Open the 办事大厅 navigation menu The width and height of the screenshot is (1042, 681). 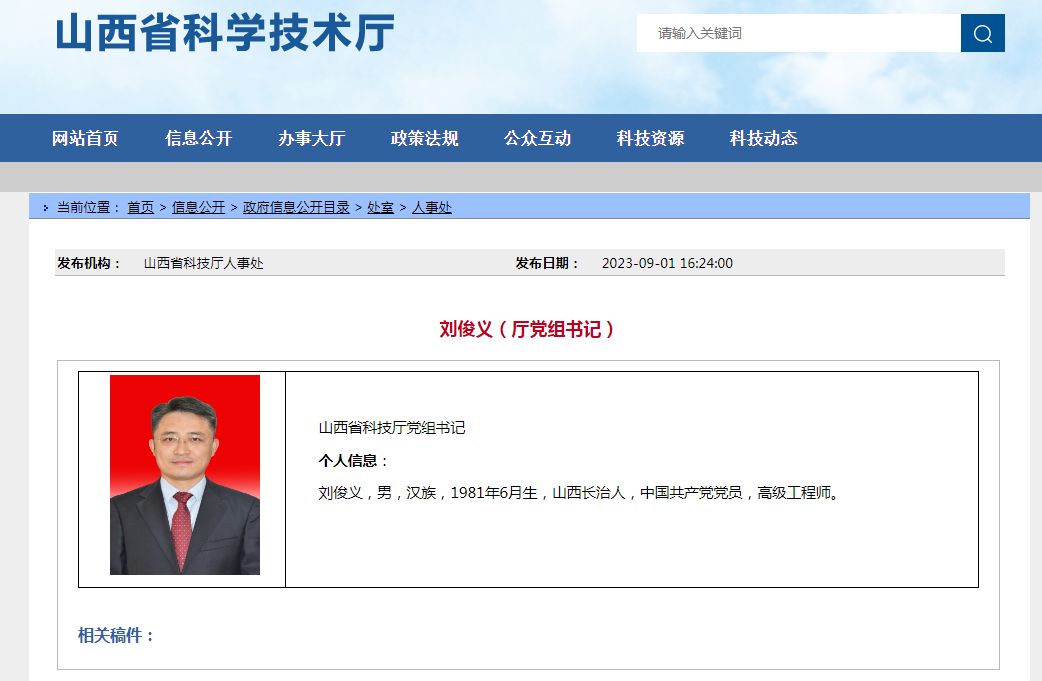[x=312, y=138]
